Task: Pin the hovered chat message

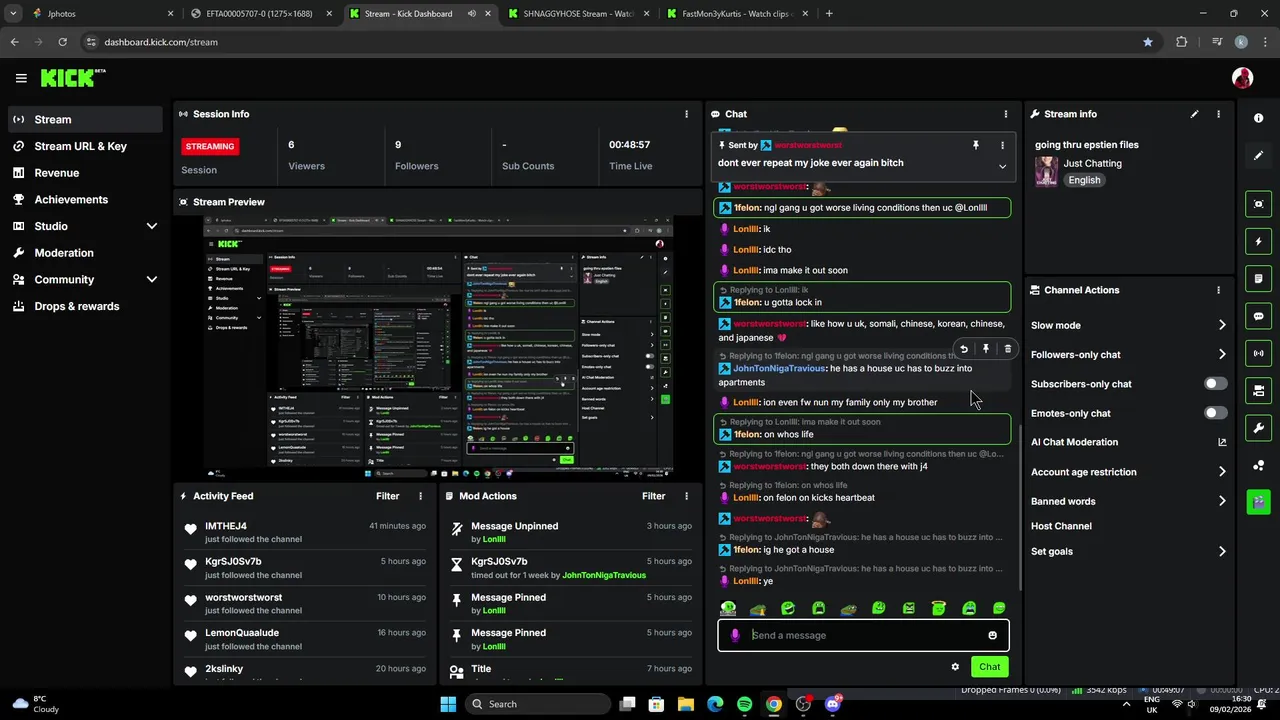Action: (x=985, y=349)
